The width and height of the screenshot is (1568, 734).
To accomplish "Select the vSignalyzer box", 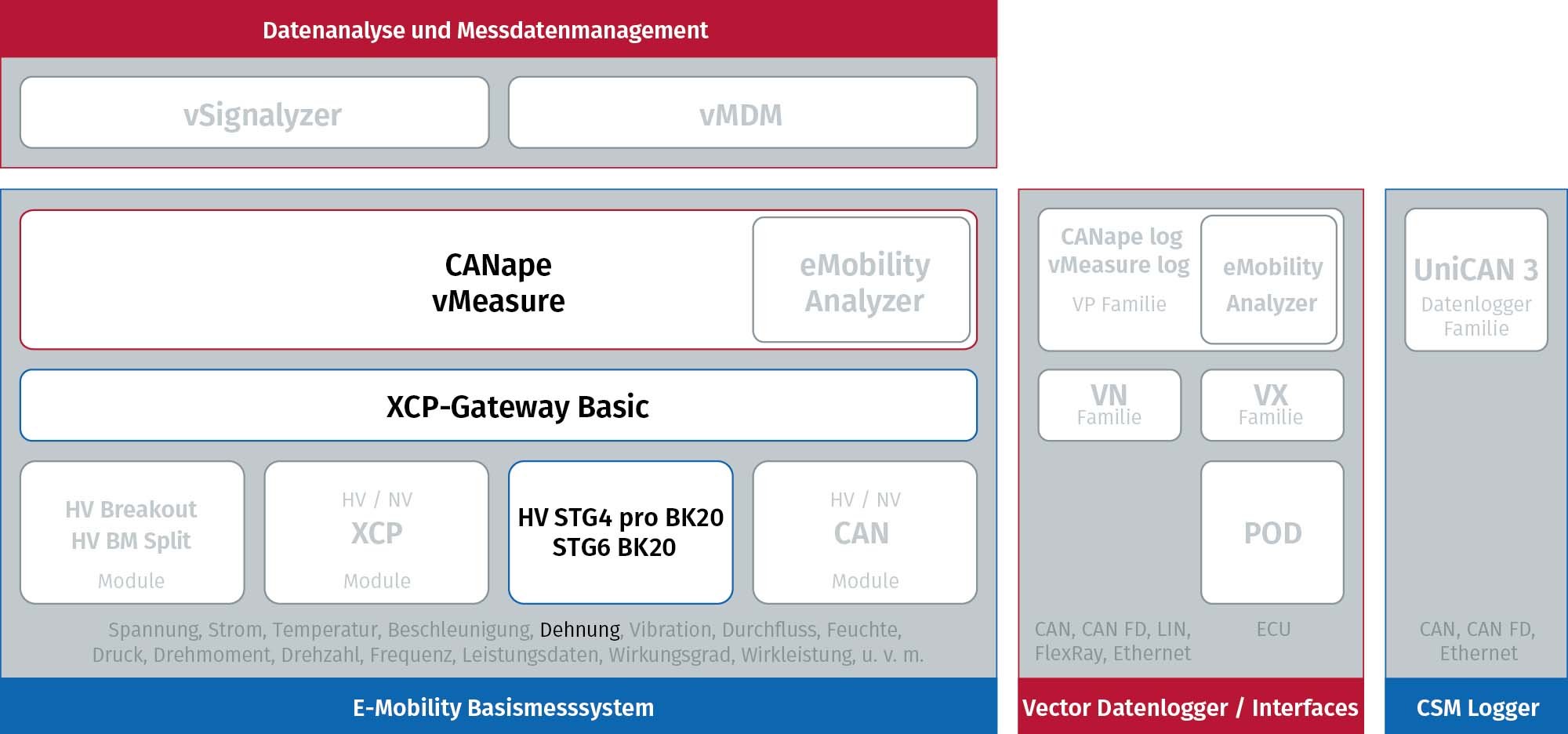I will [255, 113].
